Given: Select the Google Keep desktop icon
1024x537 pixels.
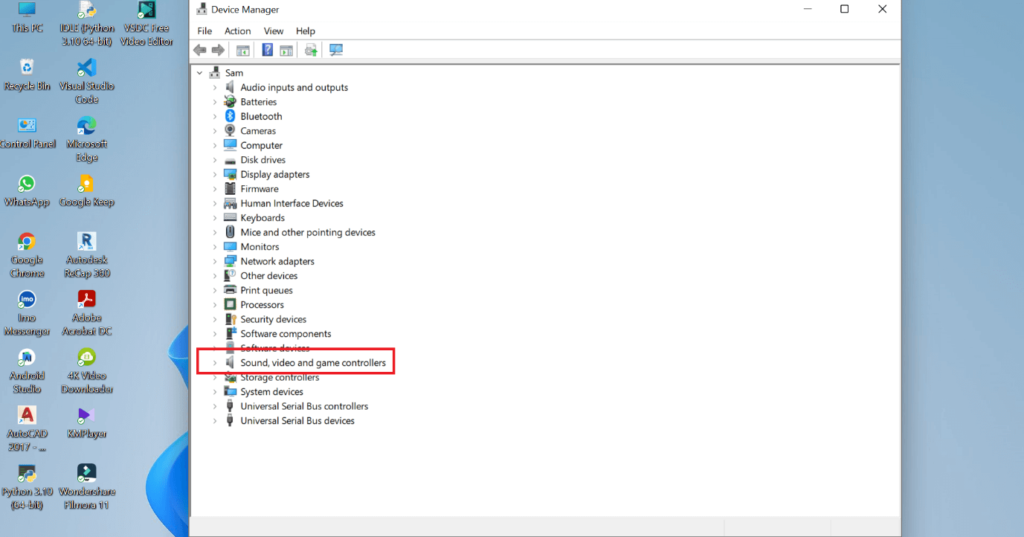Looking at the screenshot, I should click(x=86, y=191).
